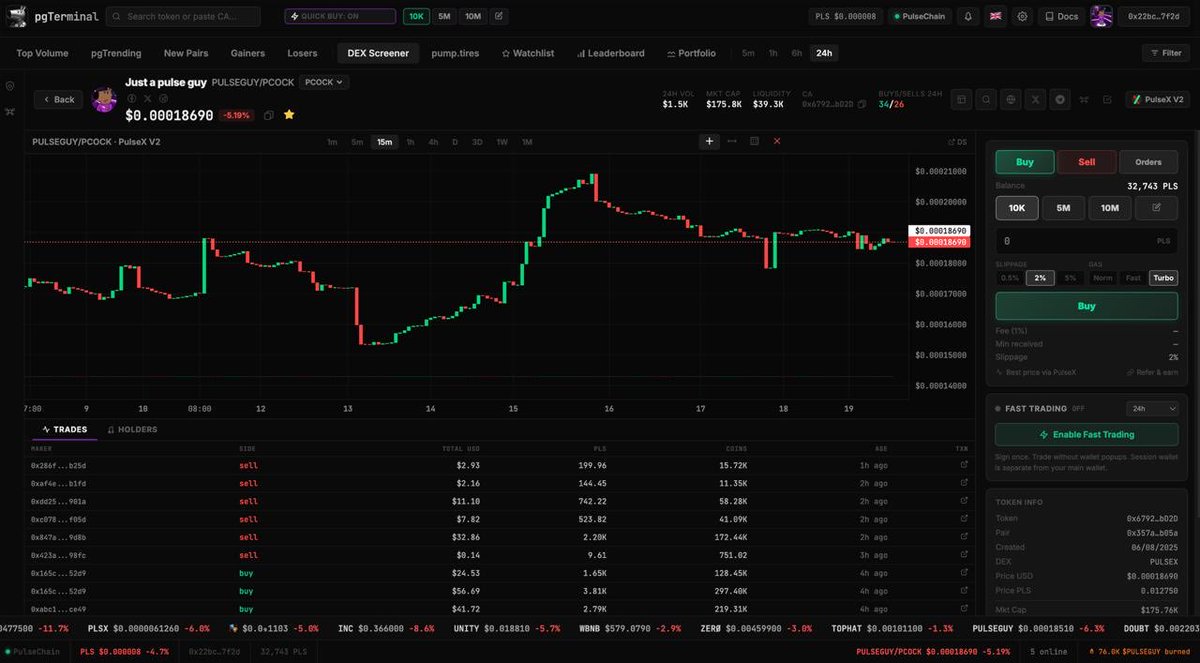Open DS external link above chart
Image resolution: width=1200 pixels, height=663 pixels.
957,142
